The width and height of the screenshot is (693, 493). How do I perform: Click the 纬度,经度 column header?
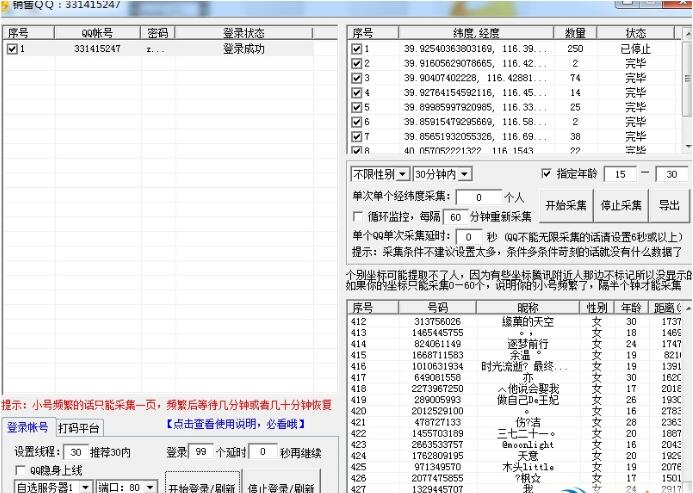click(476, 33)
